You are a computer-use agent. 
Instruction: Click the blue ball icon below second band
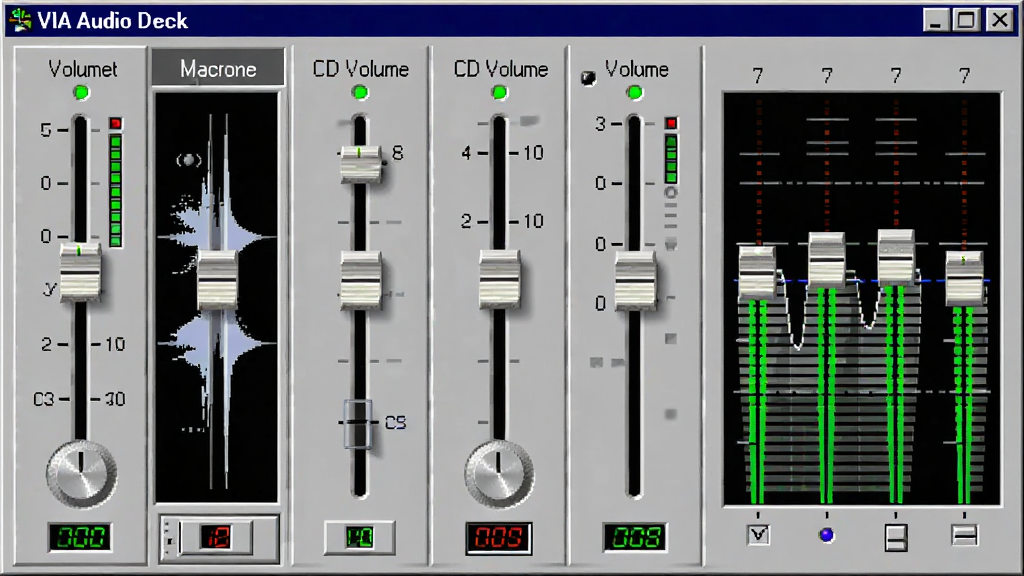click(827, 535)
